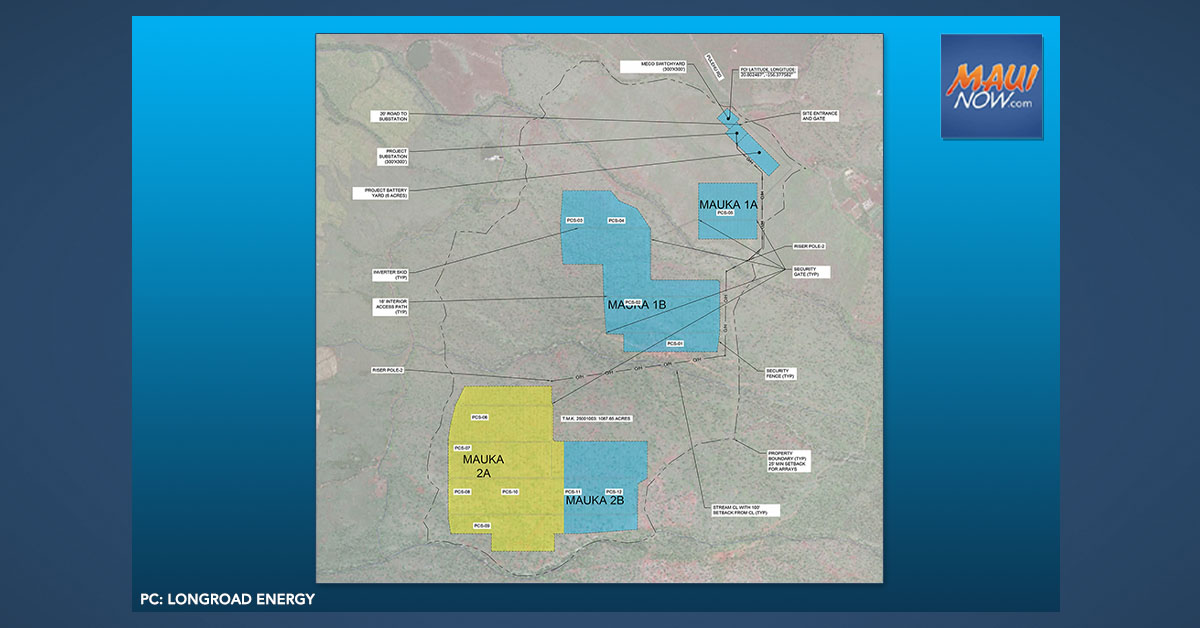Click the PCS-06 marker in yellow area
Viewport: 1200px width, 628px height.
478,416
